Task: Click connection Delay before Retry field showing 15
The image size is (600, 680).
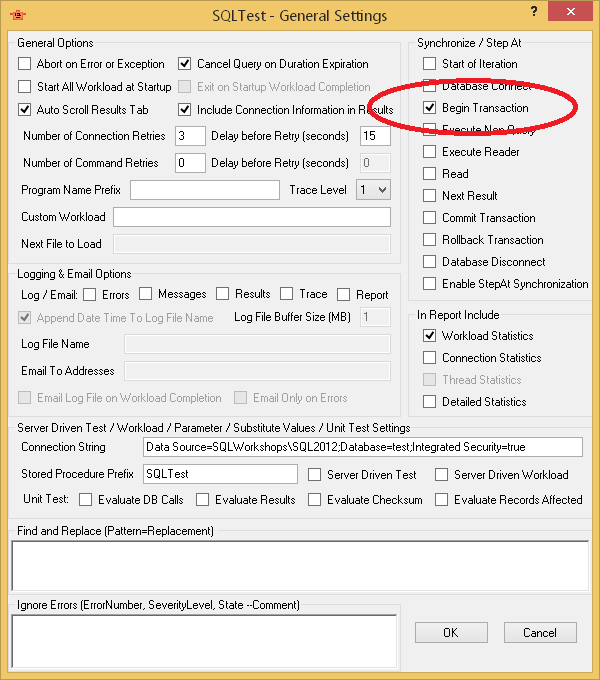Action: pyautogui.click(x=375, y=136)
